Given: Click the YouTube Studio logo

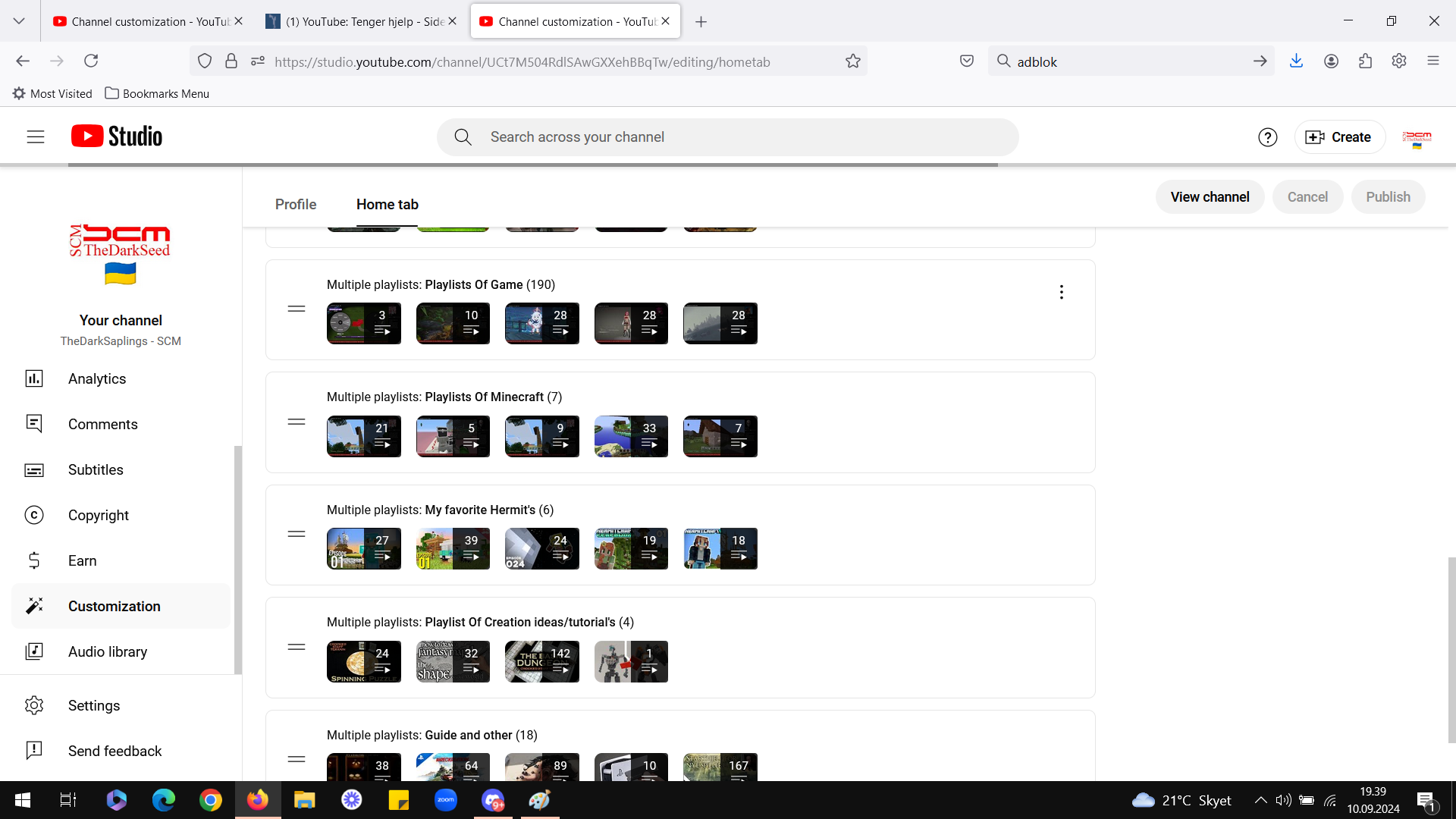Looking at the screenshot, I should coord(117,136).
